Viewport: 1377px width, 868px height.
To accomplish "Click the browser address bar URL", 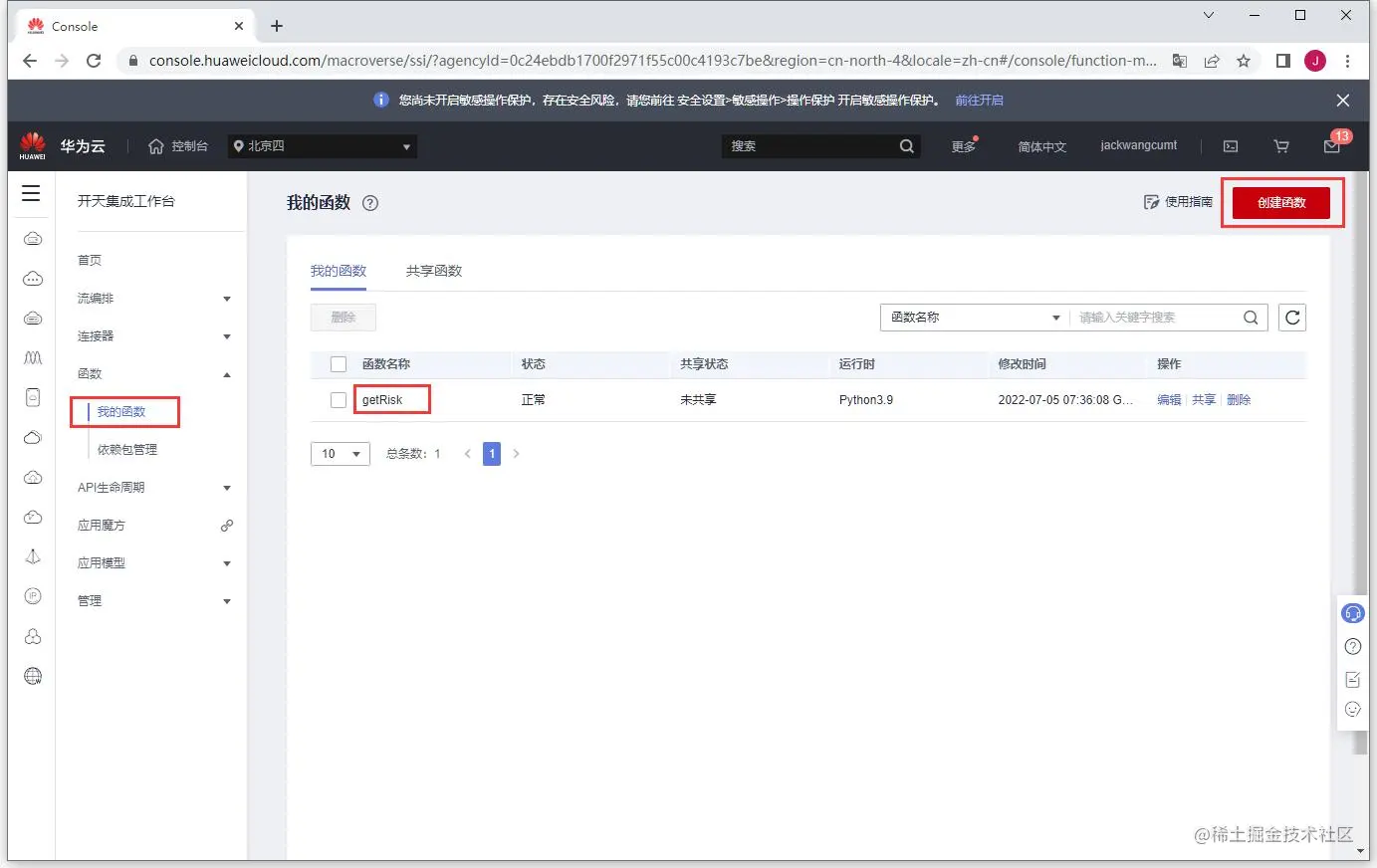I will 652,61.
